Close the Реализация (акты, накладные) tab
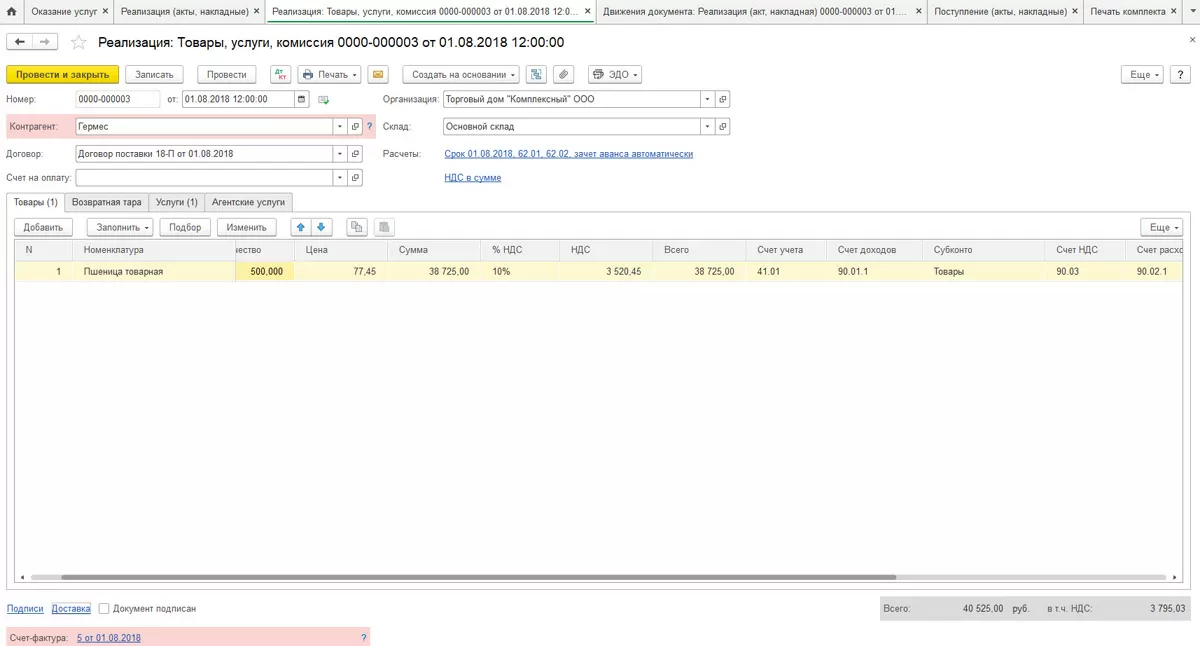The image size is (1200, 646). [257, 12]
